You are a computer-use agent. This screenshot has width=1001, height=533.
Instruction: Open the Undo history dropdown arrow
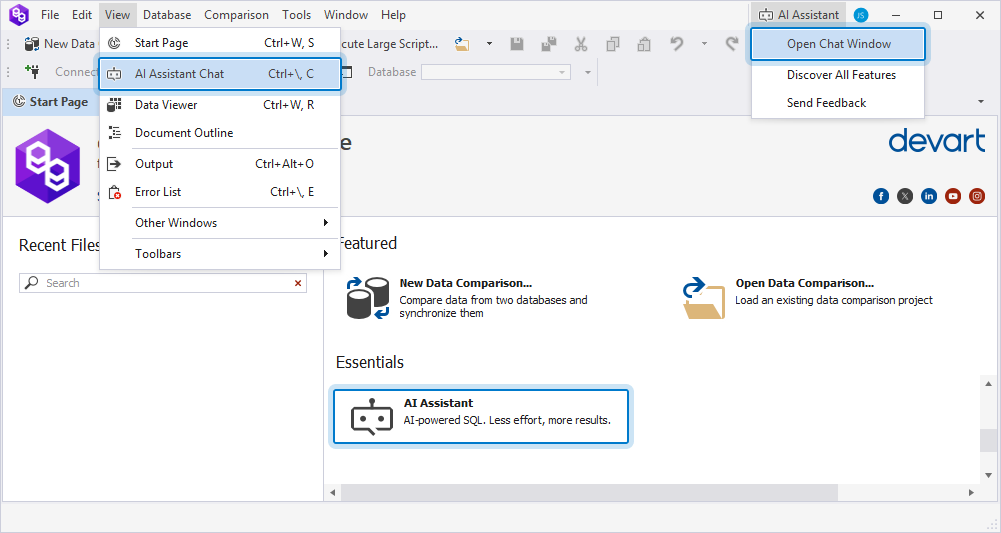point(704,44)
